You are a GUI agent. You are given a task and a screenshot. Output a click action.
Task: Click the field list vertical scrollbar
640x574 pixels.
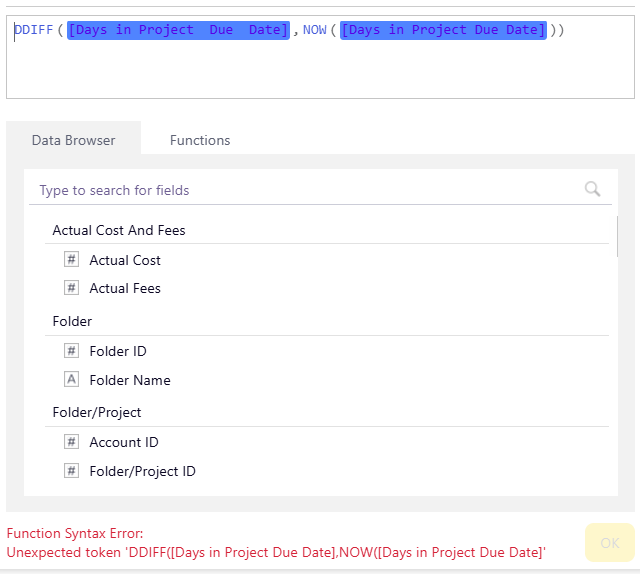[x=617, y=237]
